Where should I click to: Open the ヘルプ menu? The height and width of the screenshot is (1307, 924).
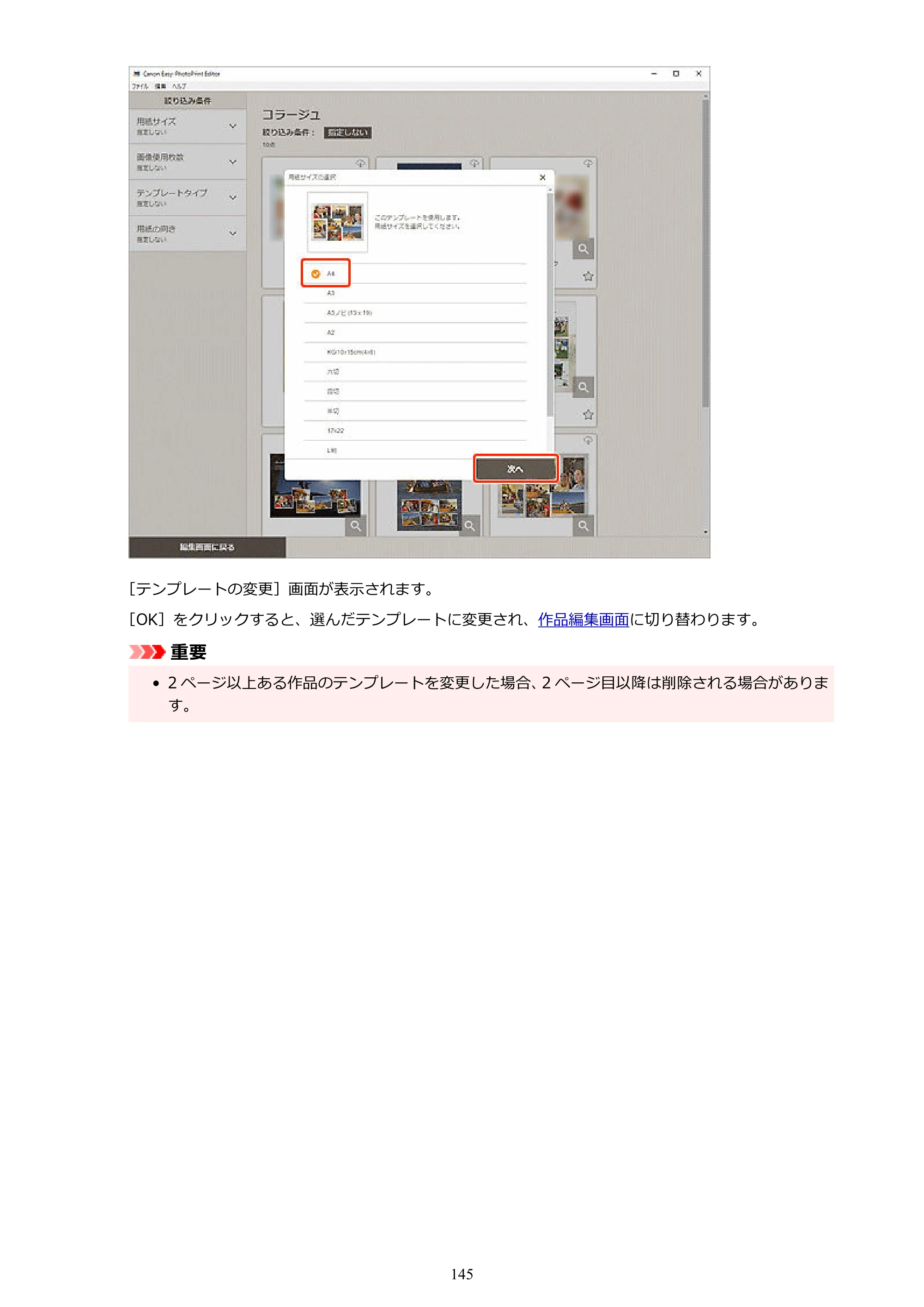click(179, 86)
